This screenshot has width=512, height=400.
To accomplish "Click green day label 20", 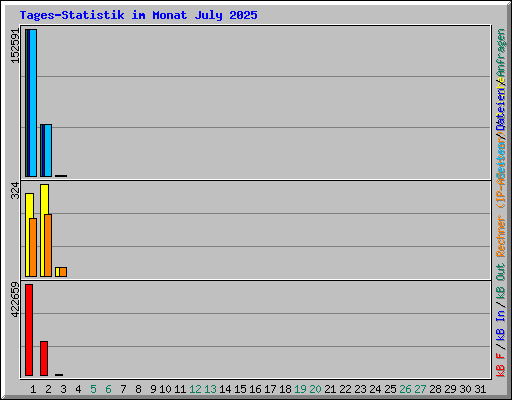I will [315, 389].
